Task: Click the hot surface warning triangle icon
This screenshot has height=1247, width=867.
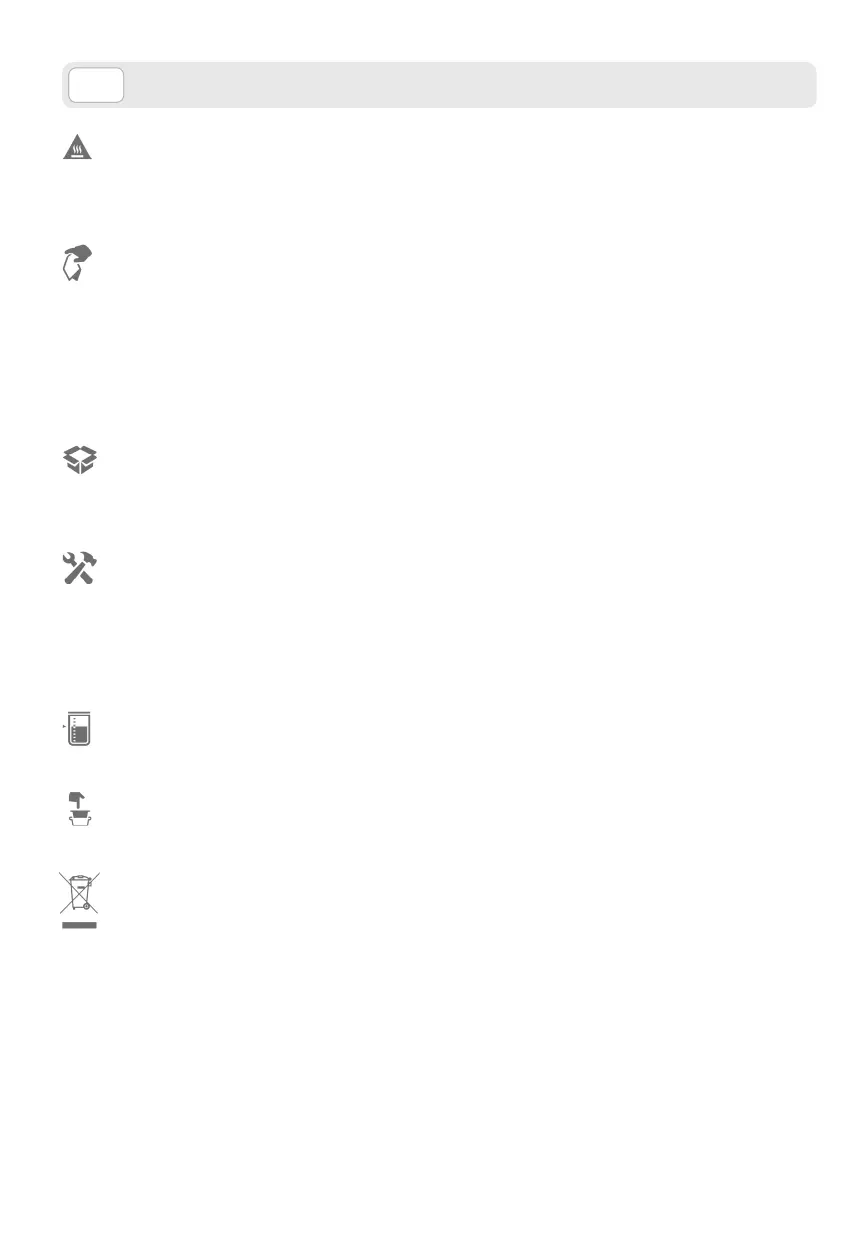Action: coord(79,147)
